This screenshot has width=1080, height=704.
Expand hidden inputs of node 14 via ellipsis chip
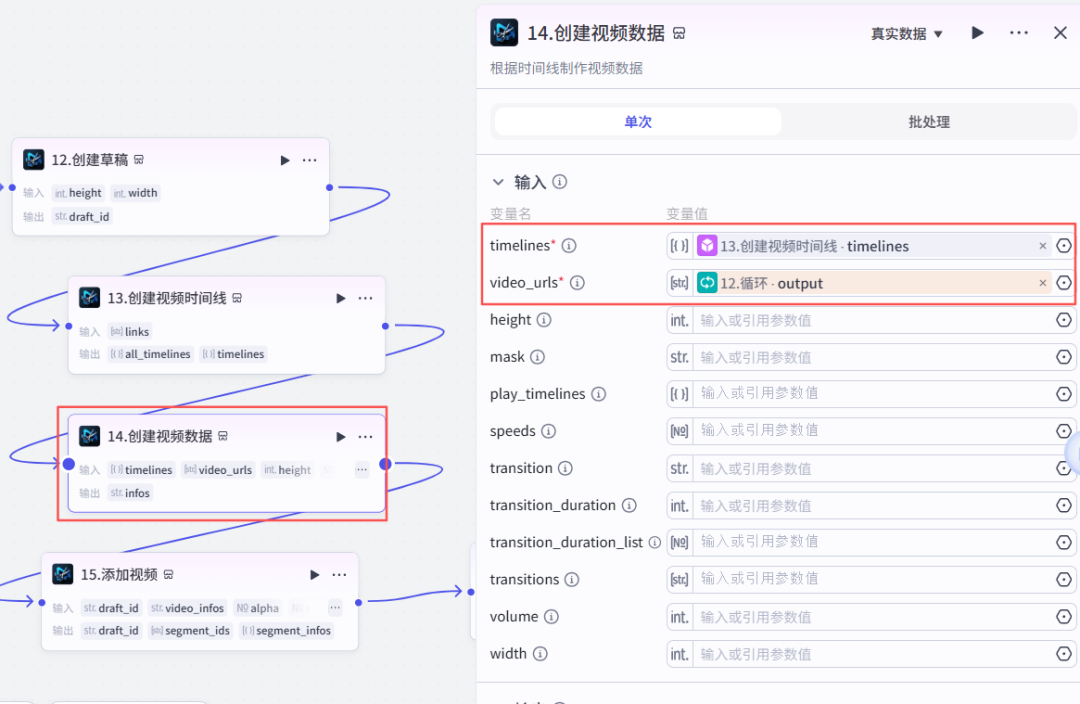362,470
